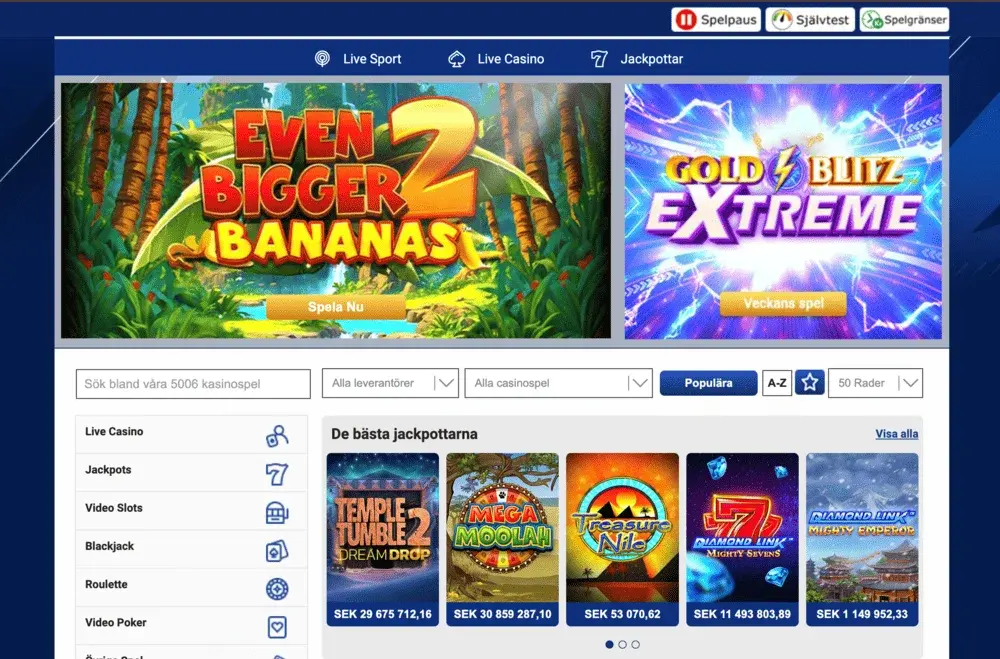Screen dimensions: 1000x659
Task: Select the second carousel page dot
Action: [x=622, y=645]
